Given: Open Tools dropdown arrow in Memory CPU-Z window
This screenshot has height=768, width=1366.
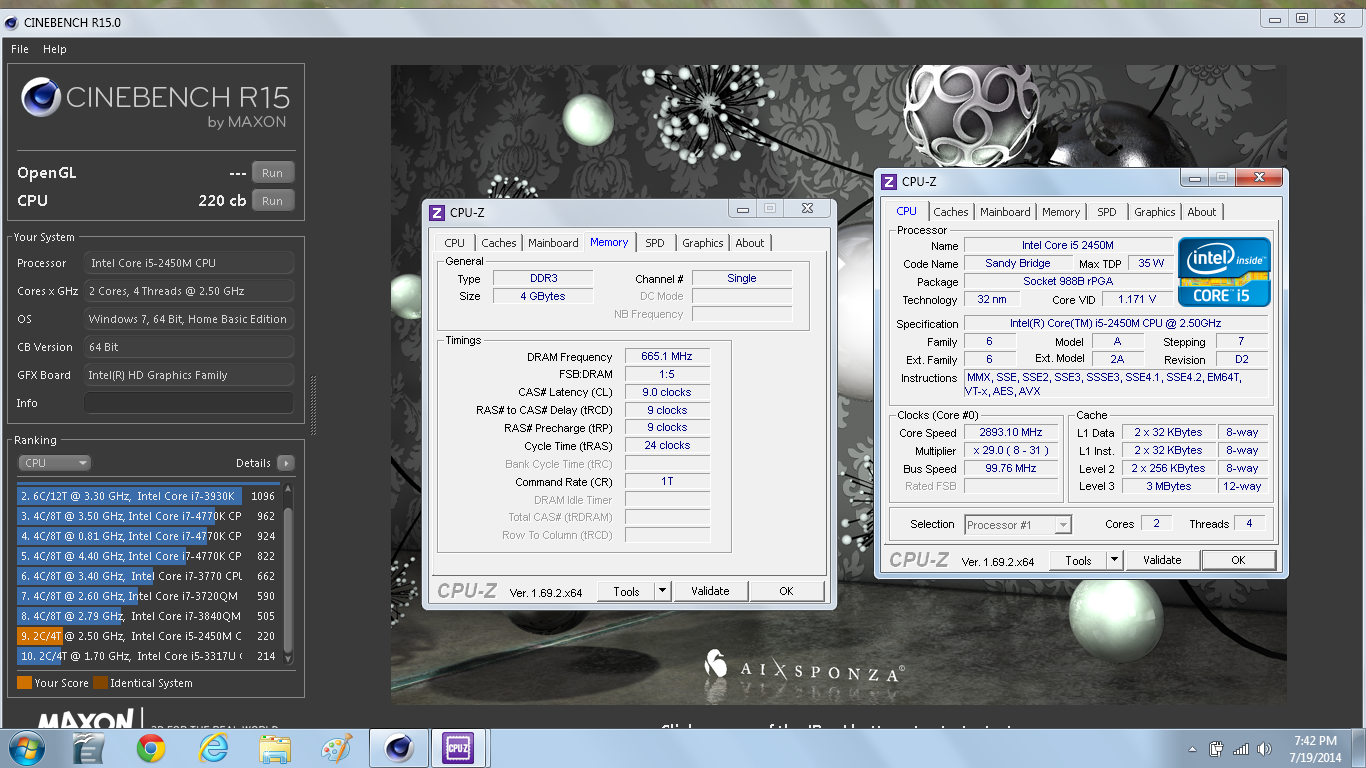Looking at the screenshot, I should click(x=662, y=591).
